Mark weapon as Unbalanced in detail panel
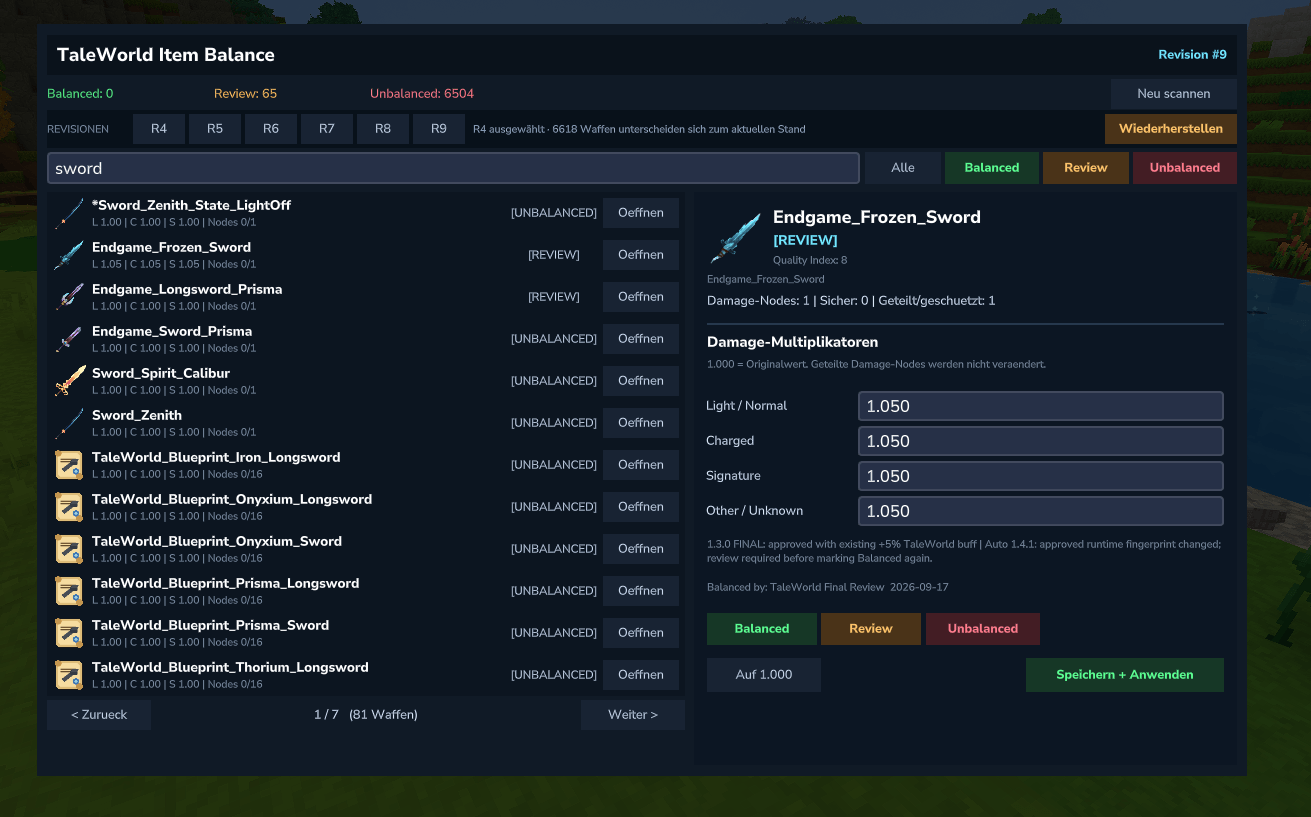 pos(983,629)
